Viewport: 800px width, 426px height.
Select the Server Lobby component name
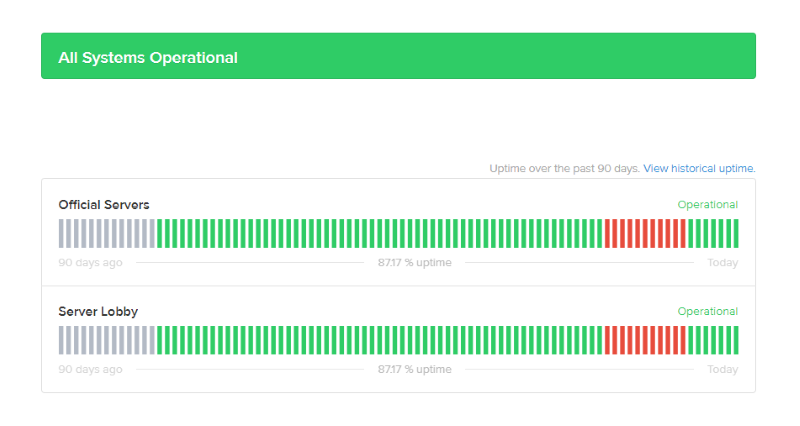(x=98, y=311)
